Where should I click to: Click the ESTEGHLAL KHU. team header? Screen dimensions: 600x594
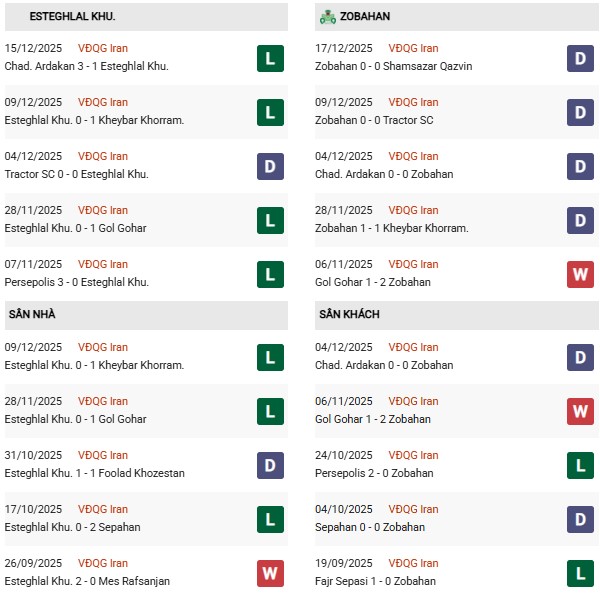(72, 17)
